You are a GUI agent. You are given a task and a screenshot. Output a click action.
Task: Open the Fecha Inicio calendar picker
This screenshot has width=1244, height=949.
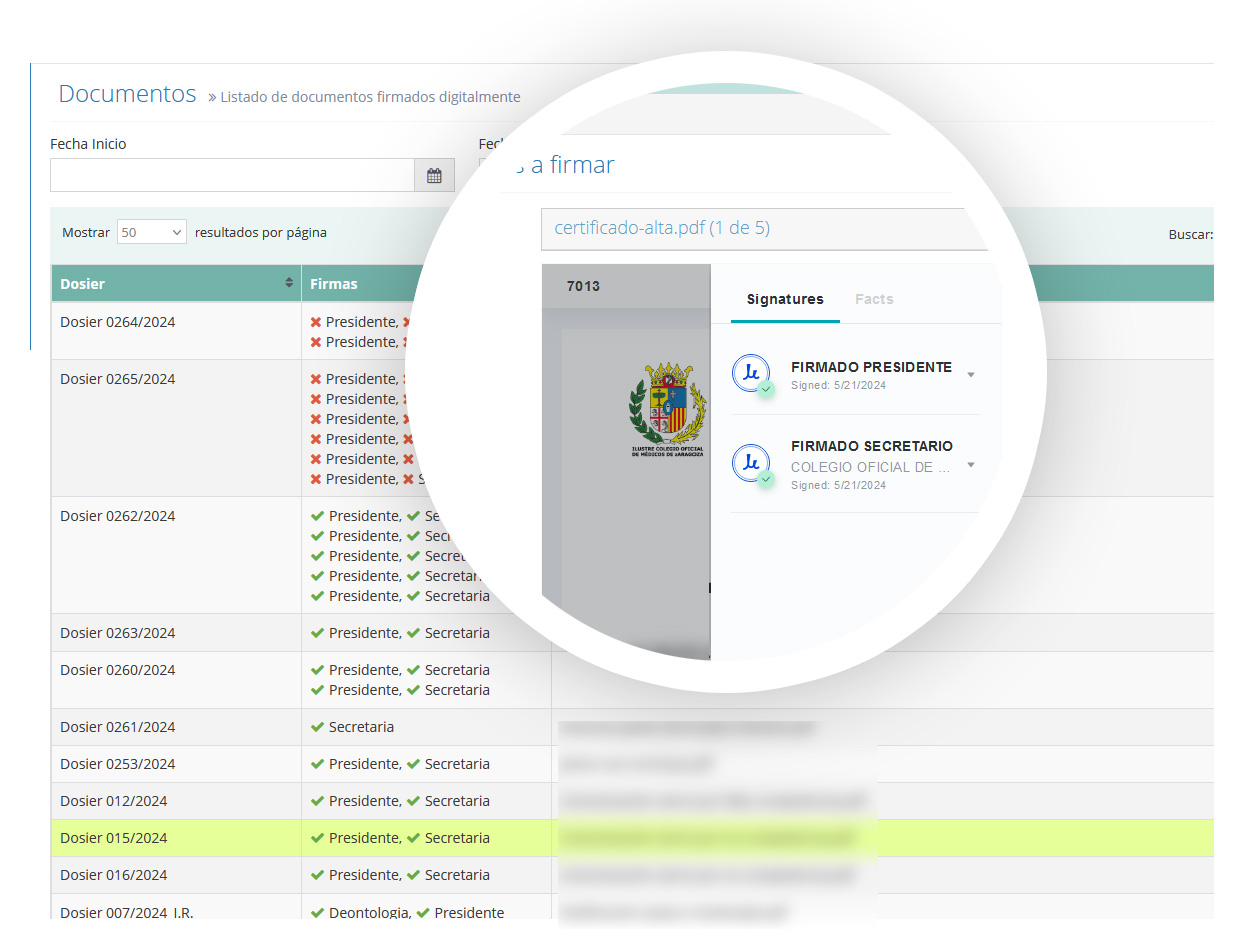(434, 175)
